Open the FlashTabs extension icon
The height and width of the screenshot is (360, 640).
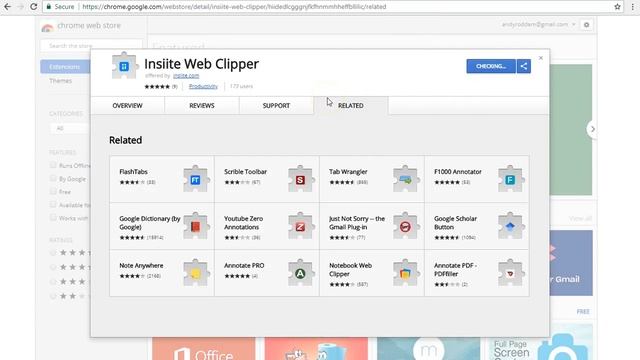pyautogui.click(x=196, y=179)
